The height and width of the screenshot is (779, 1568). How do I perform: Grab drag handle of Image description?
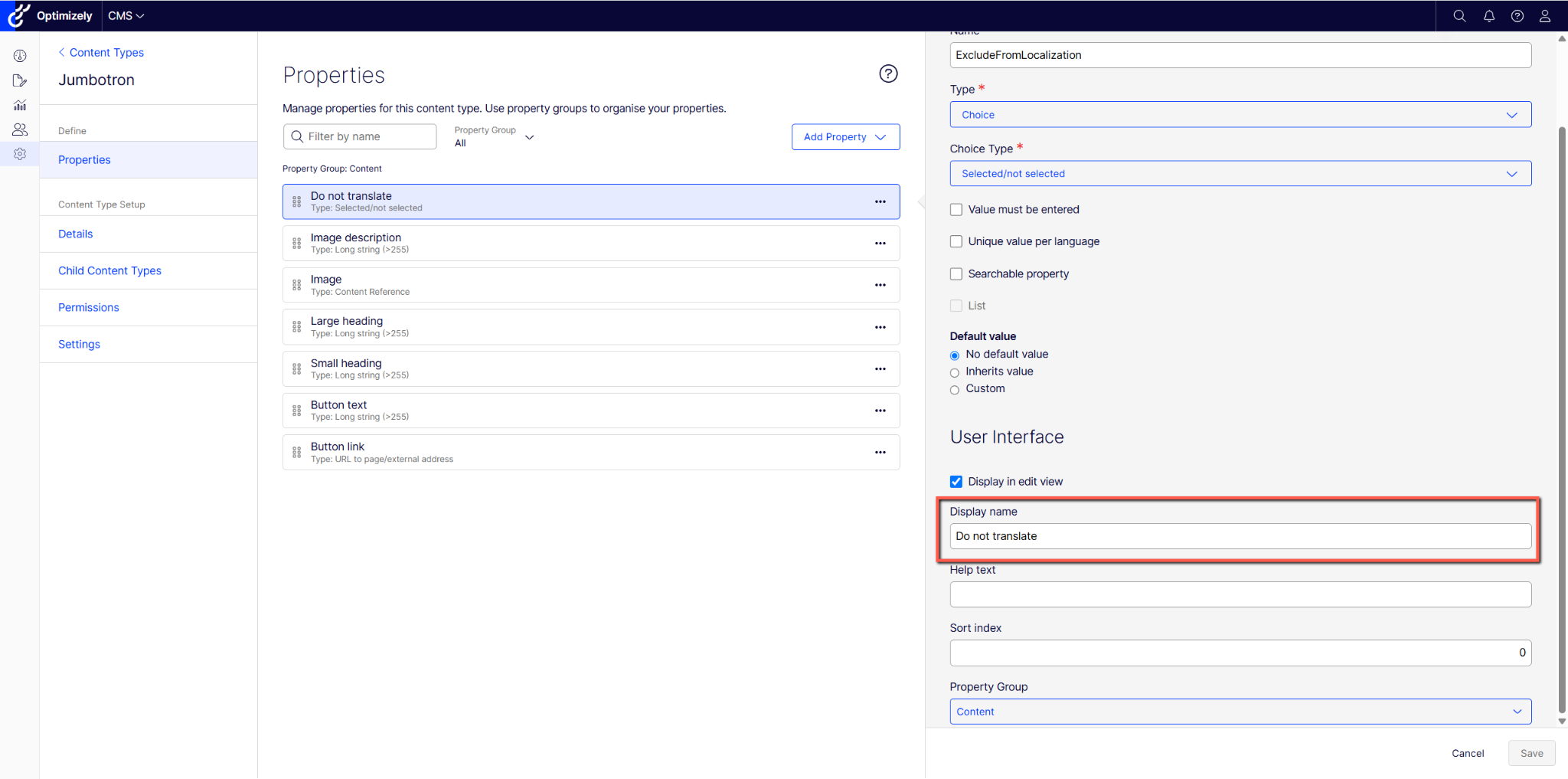pos(297,244)
